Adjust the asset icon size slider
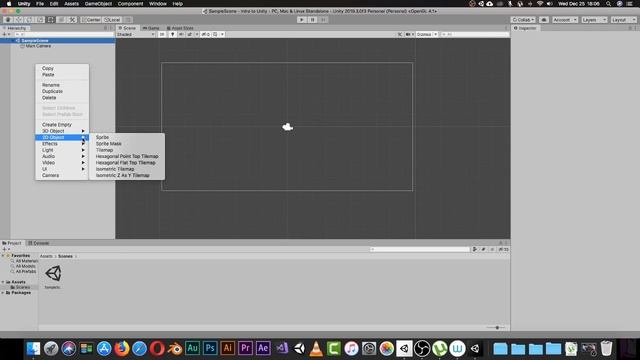 pyautogui.click(x=496, y=327)
